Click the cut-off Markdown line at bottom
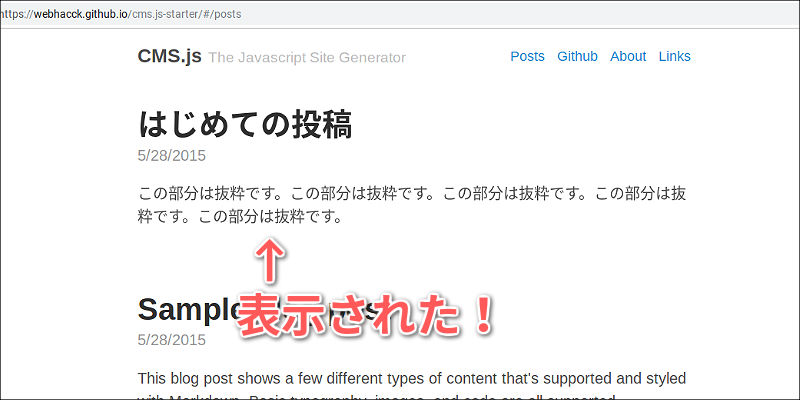The width and height of the screenshot is (800, 400). [378, 397]
